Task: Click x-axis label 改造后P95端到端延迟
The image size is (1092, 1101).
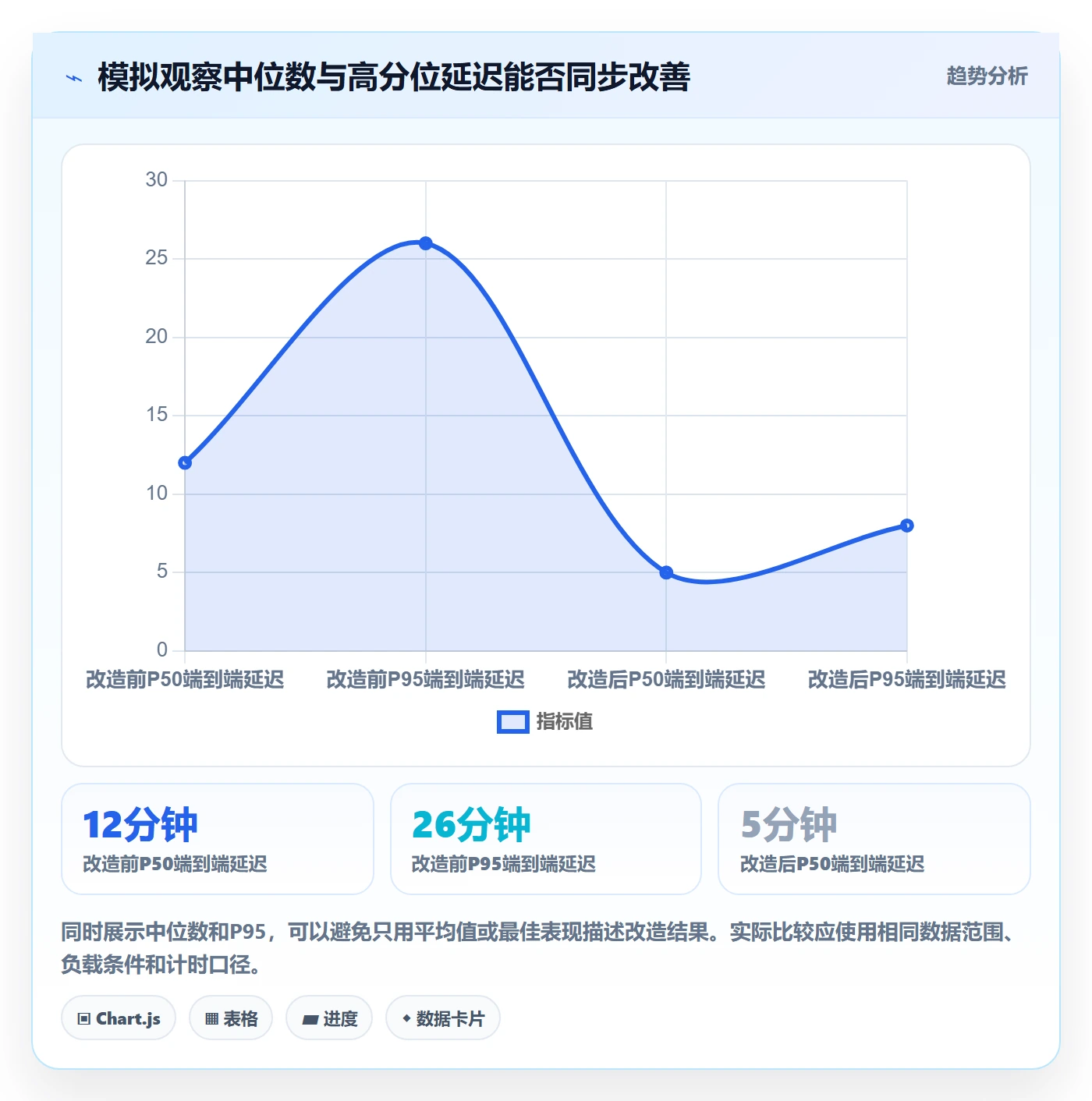Action: 906,680
